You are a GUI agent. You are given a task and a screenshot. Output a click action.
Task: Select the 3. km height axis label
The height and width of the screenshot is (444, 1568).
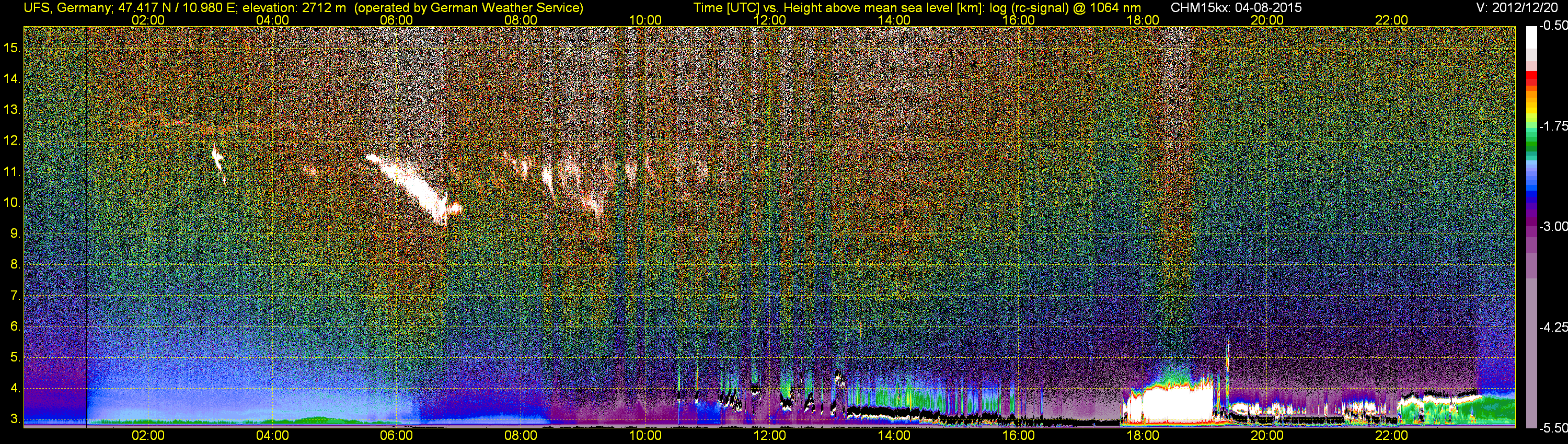[x=16, y=419]
